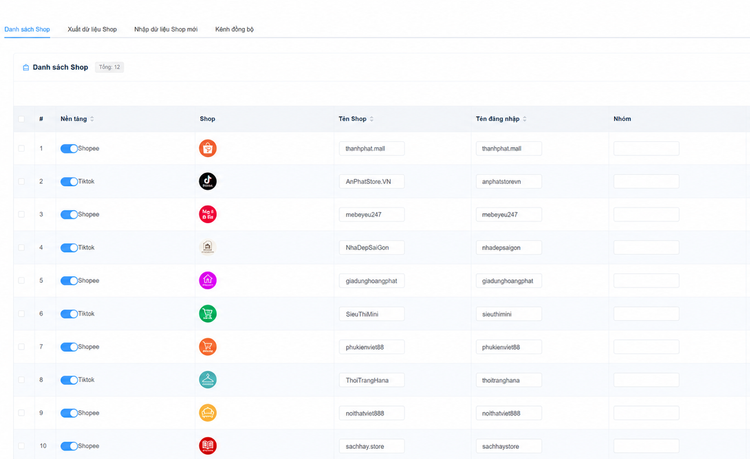Image resolution: width=750 pixels, height=459 pixels.
Task: Toggle the row 7 Shopee platform switch
Action: coord(69,347)
